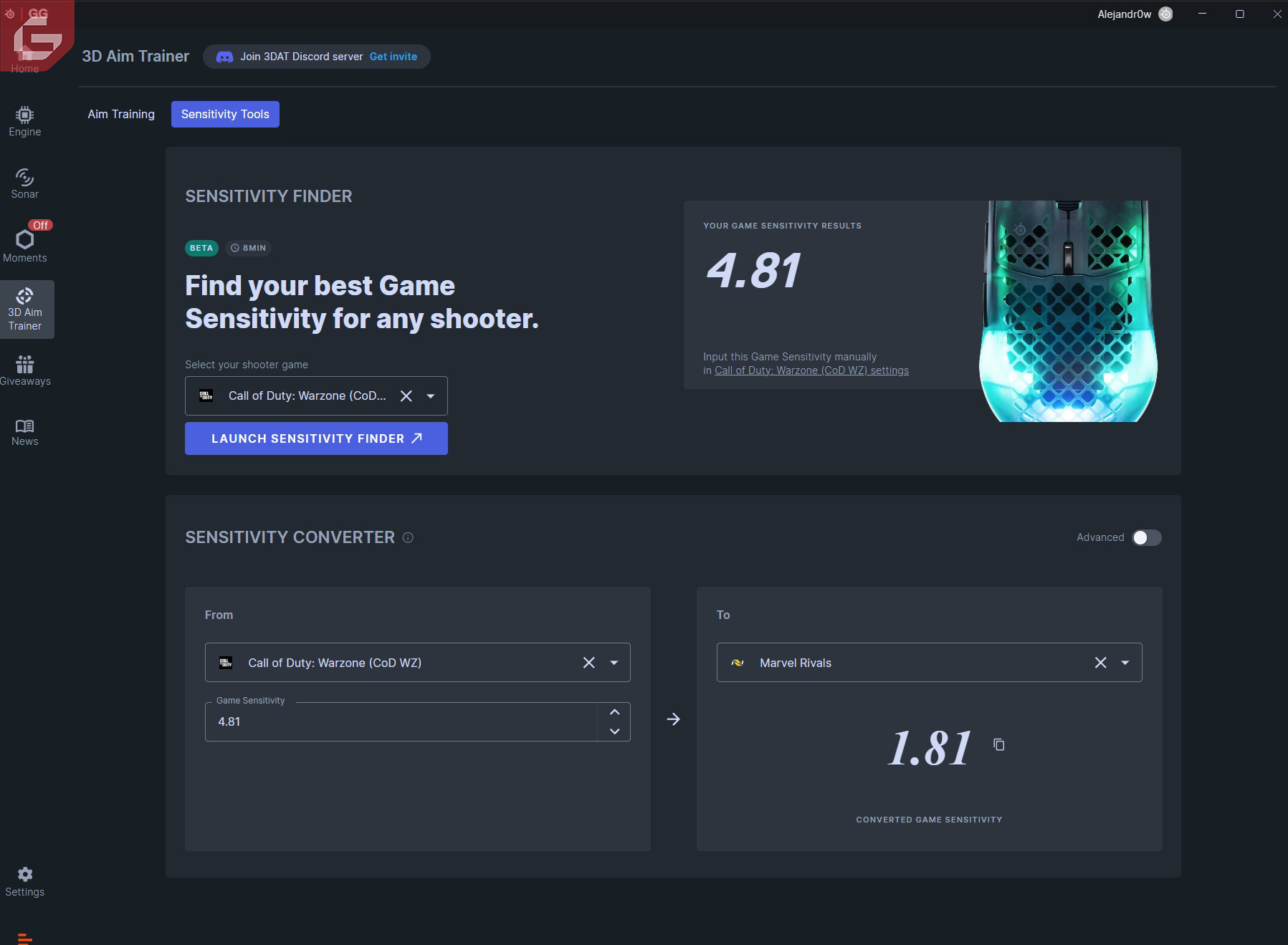Open the Sonar audio section

tap(24, 183)
